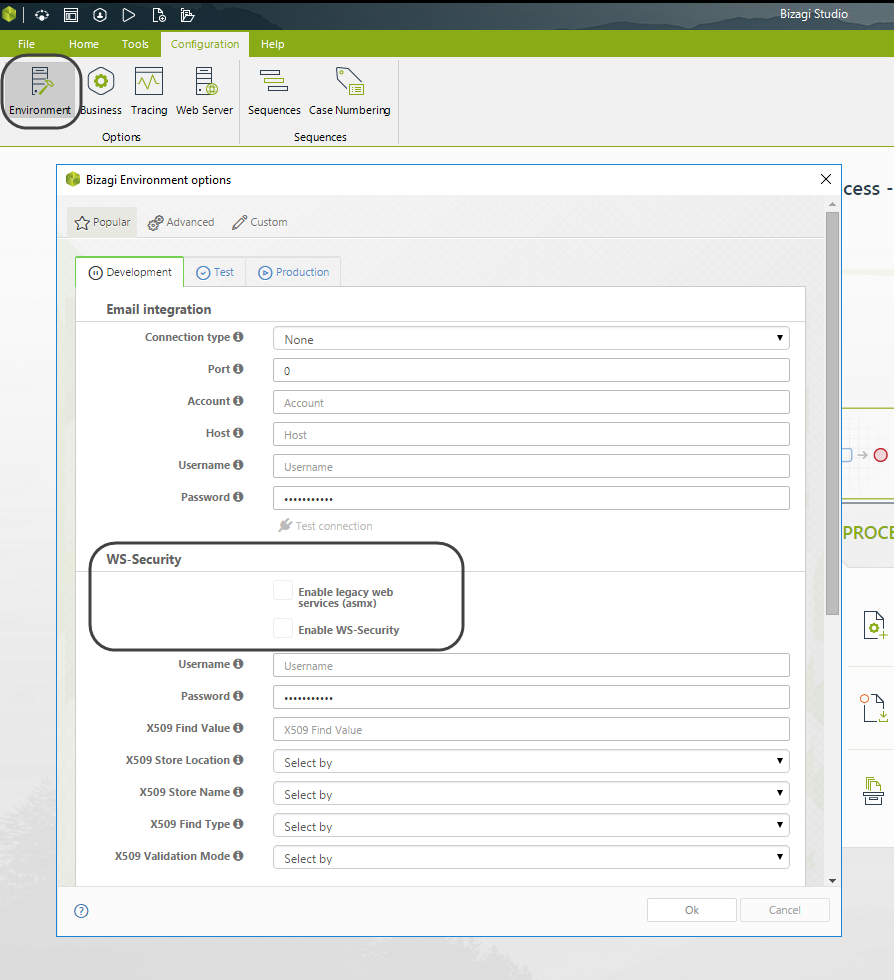The width and height of the screenshot is (894, 980).
Task: Click scrollbar up arrow in dialog
Action: (x=832, y=204)
